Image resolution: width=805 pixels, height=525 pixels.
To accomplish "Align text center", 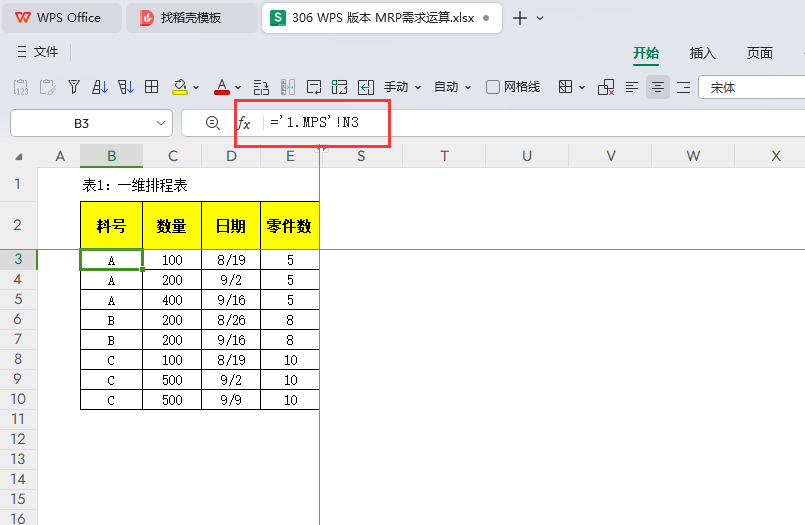I will coord(658,87).
